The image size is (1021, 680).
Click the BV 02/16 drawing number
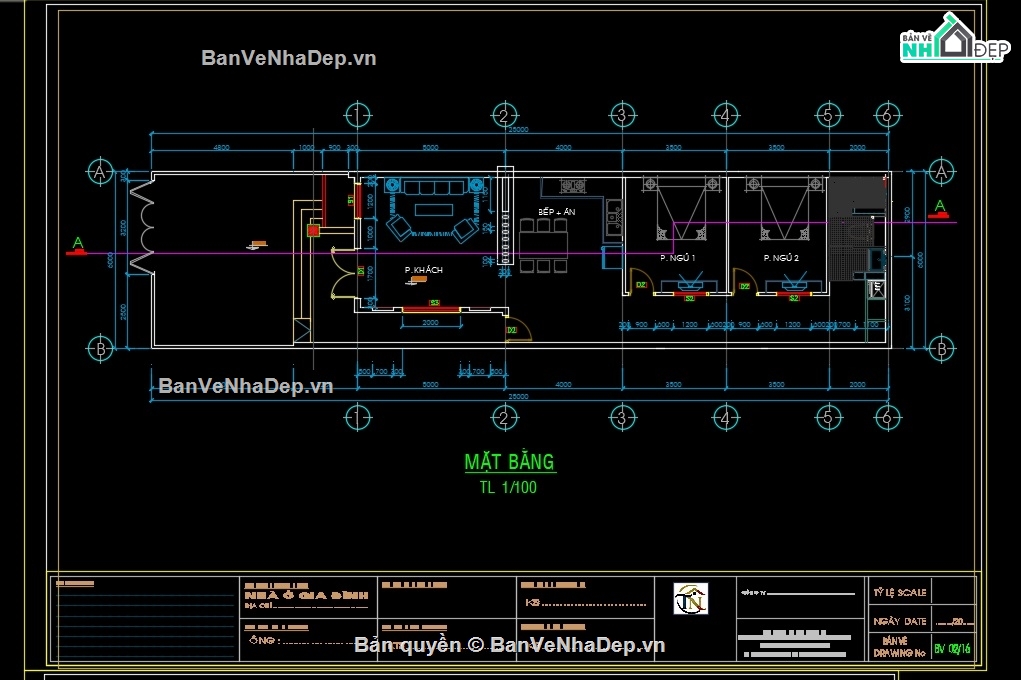(x=952, y=649)
